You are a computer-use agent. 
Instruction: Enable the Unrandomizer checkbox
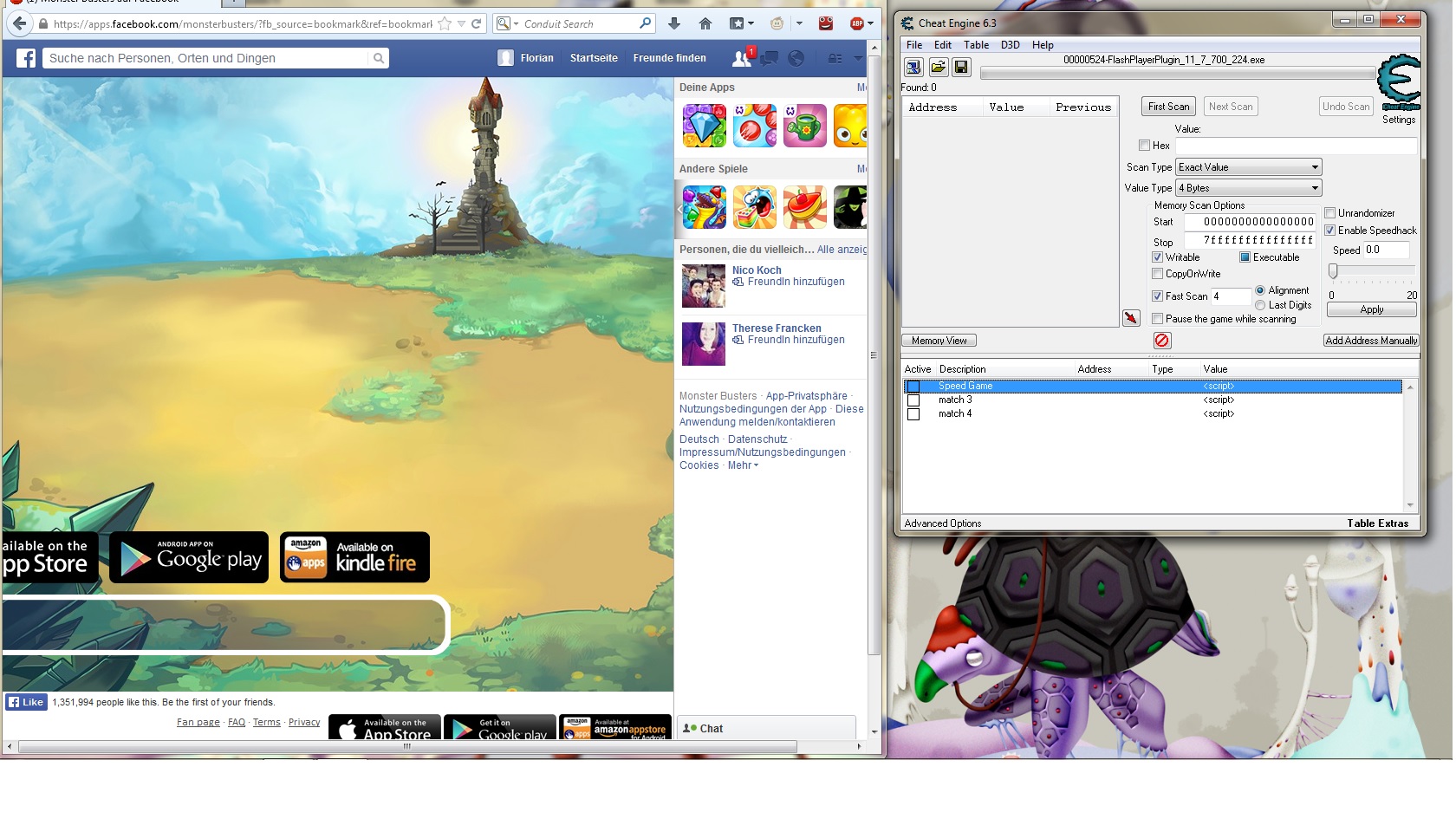(1330, 213)
